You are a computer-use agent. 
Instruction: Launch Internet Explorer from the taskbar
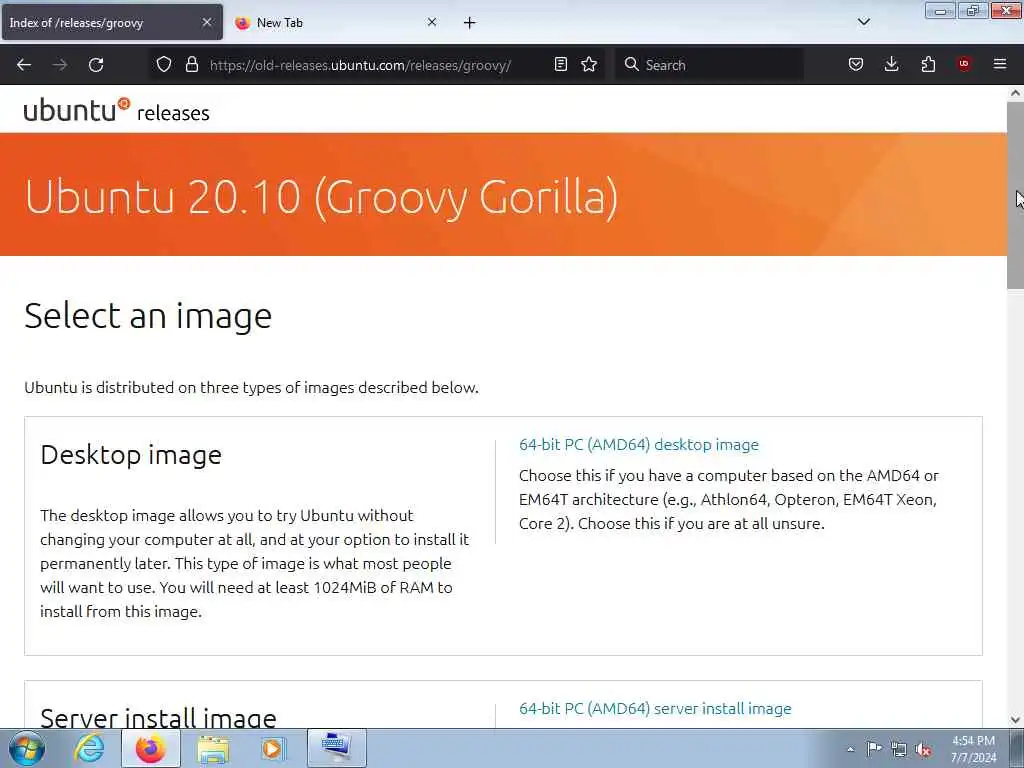89,748
